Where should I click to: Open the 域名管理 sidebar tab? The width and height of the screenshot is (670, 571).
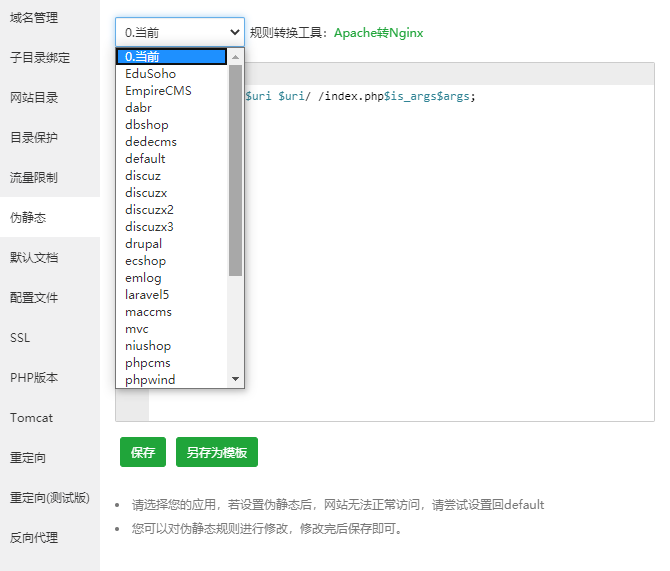pyautogui.click(x=50, y=18)
